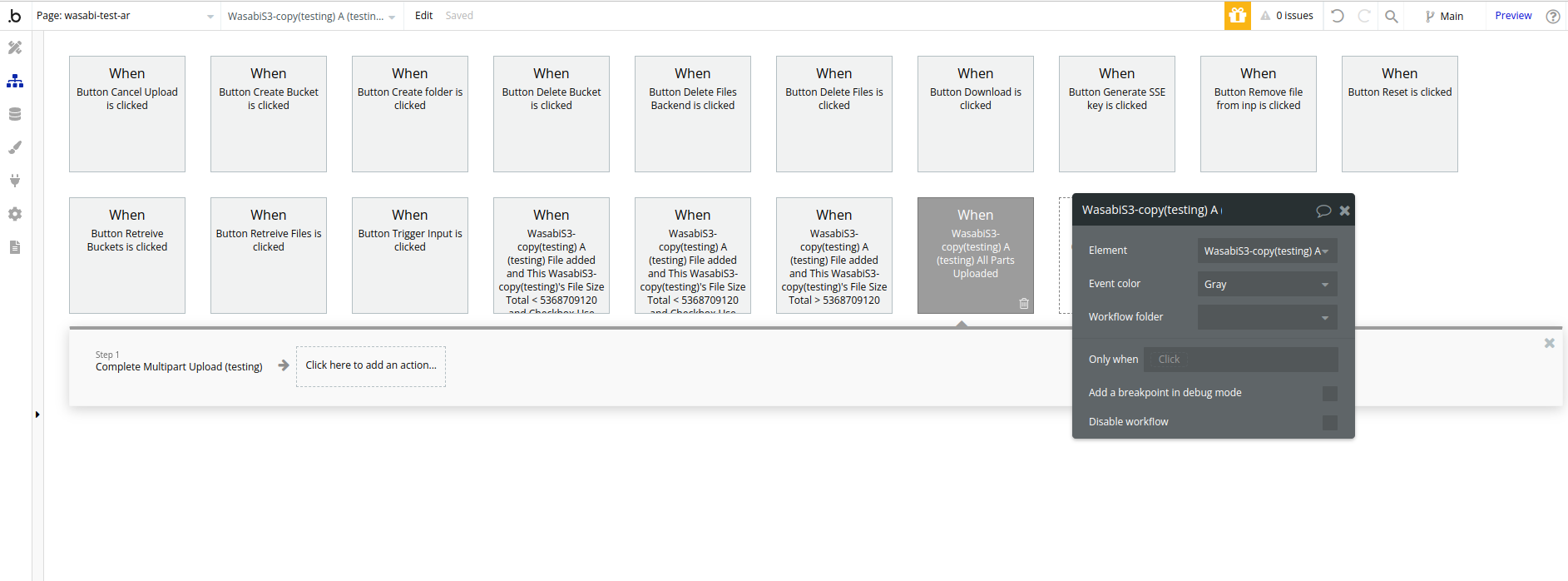This screenshot has width=1568, height=581.
Task: Click the Bubble logo icon
Action: tap(15, 16)
